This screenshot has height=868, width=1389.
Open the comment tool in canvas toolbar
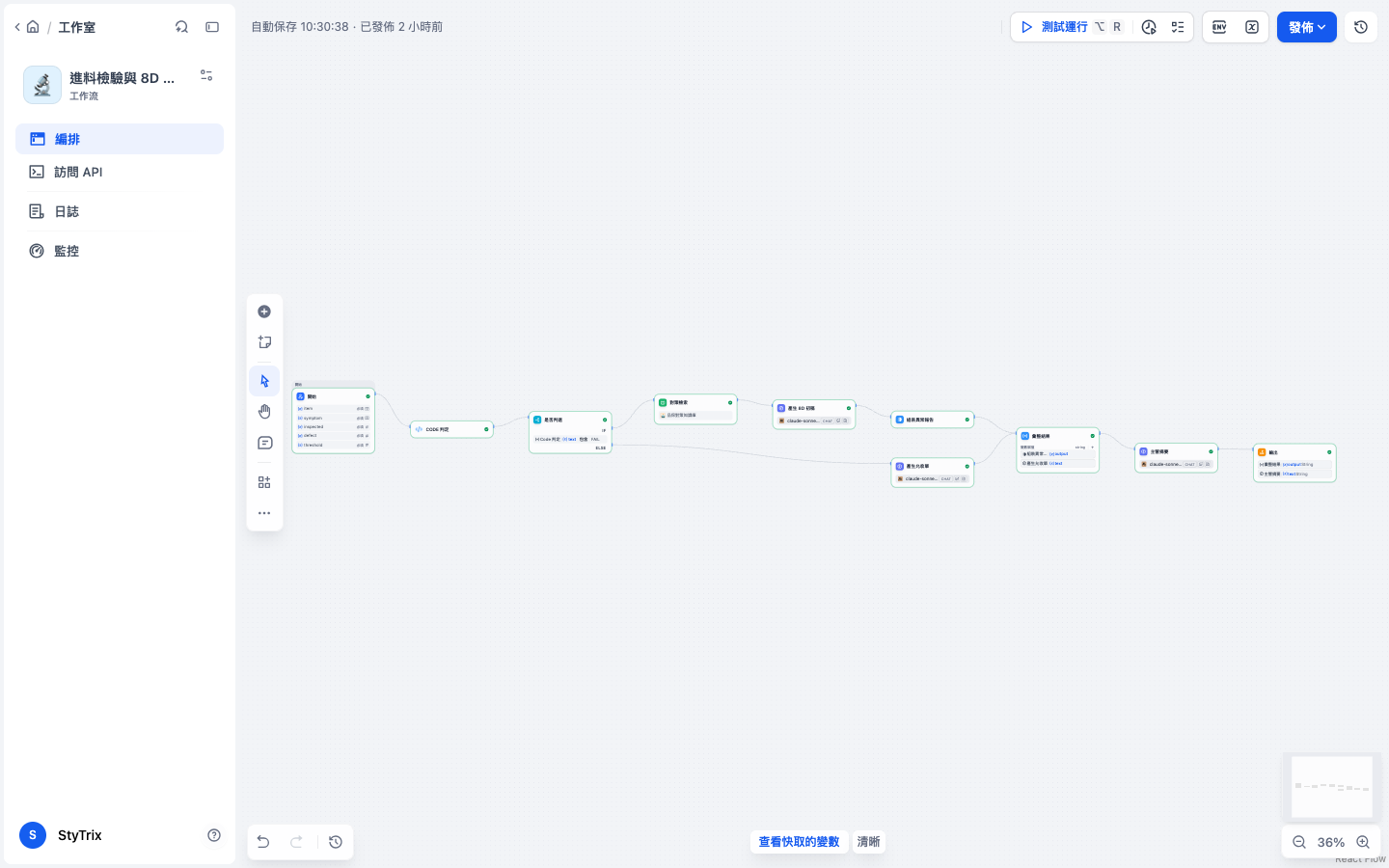[264, 443]
